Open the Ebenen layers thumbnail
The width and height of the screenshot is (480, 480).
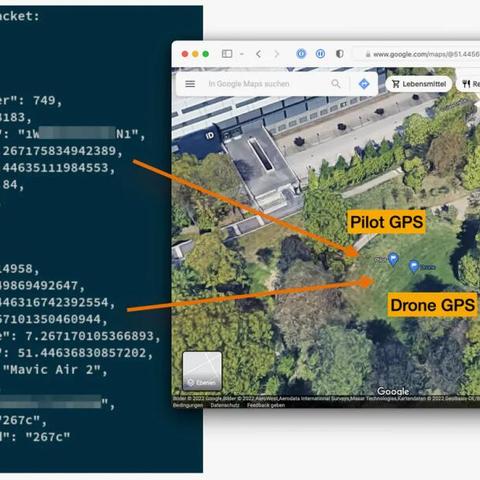click(x=202, y=371)
